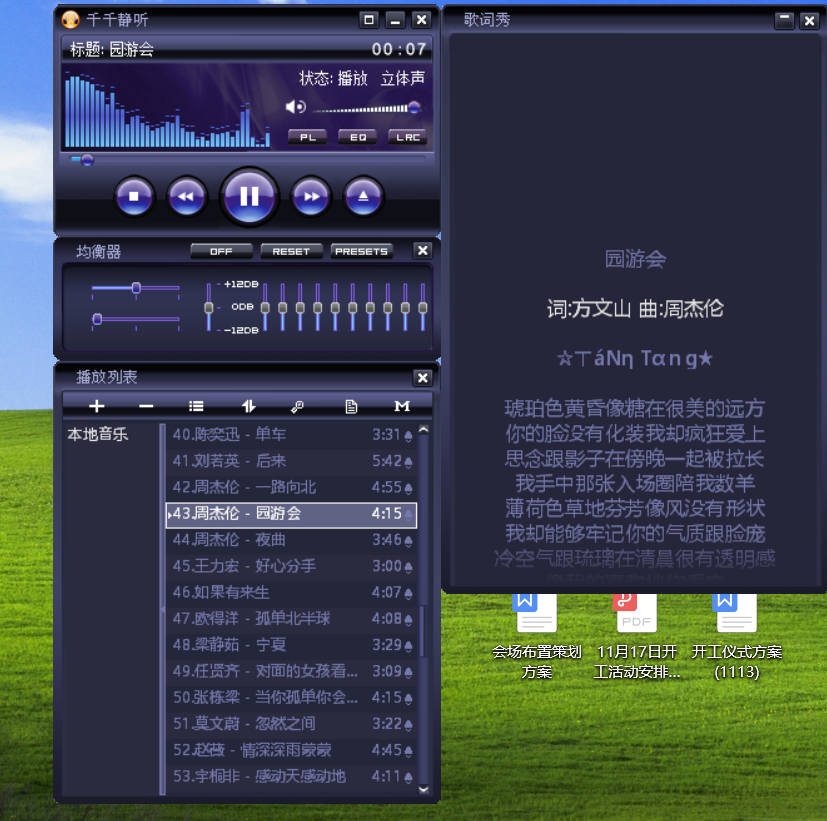Select track 45 王力宏 - 好心分手

(291, 566)
